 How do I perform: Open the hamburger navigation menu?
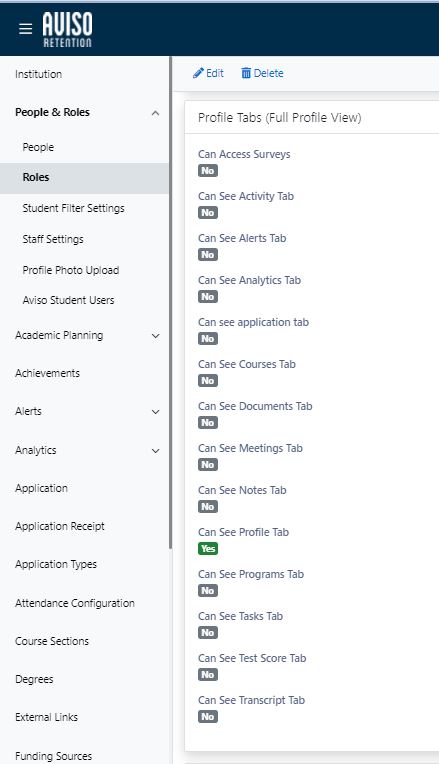click(x=25, y=29)
